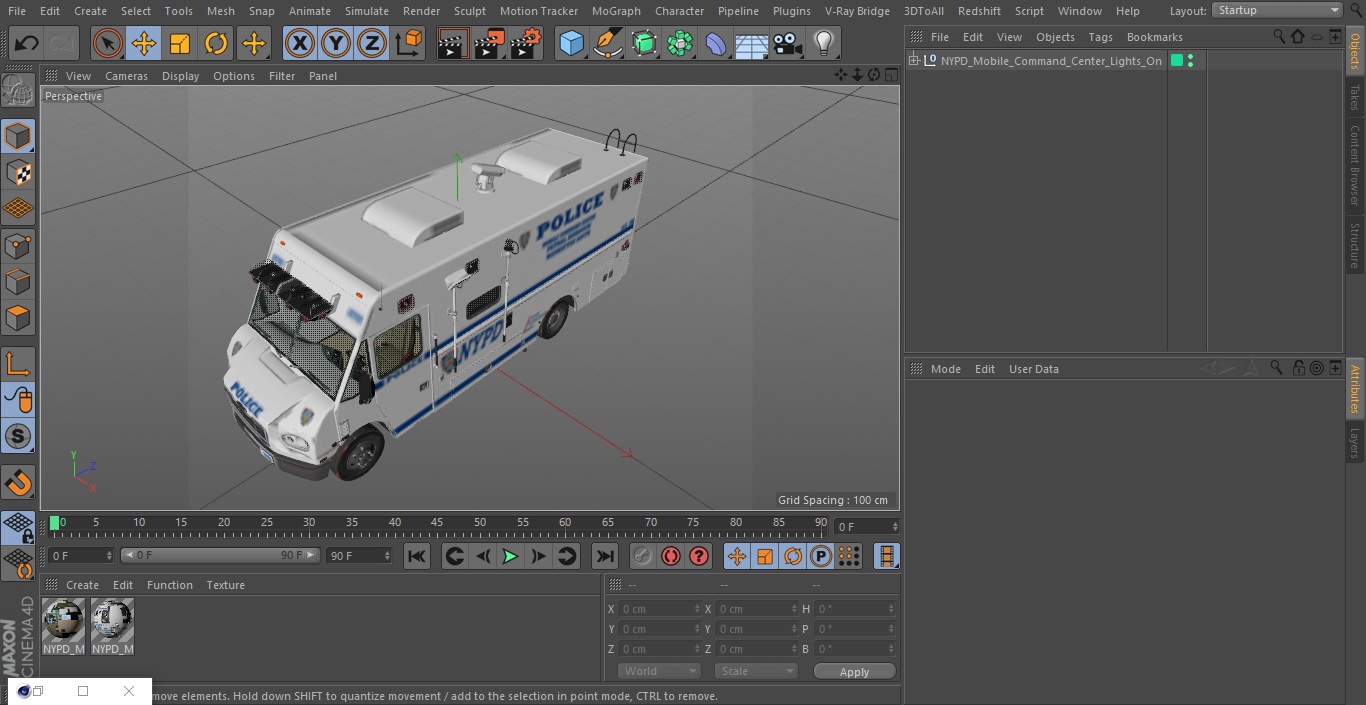Viewport: 1366px width, 705px height.
Task: Go to start of animation
Action: tap(417, 556)
